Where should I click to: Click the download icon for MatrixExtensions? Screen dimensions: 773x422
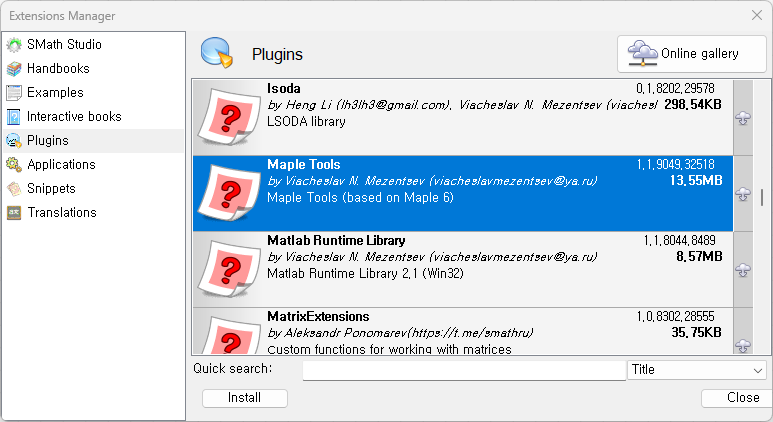(x=743, y=346)
